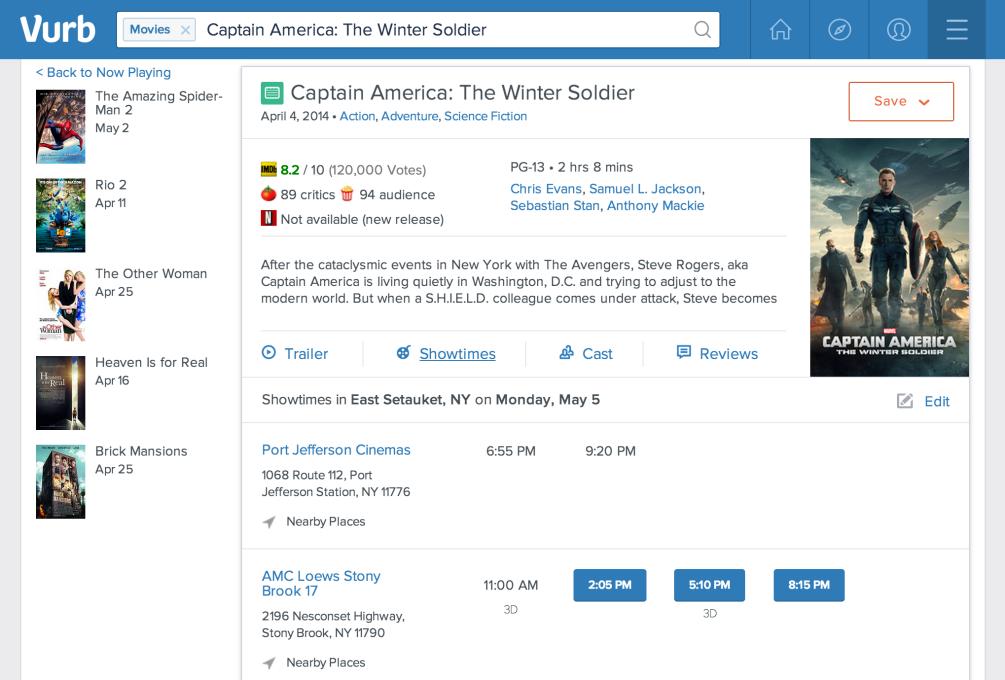1005x680 pixels.
Task: Open Port Jefferson Cinemas link
Action: pos(336,450)
